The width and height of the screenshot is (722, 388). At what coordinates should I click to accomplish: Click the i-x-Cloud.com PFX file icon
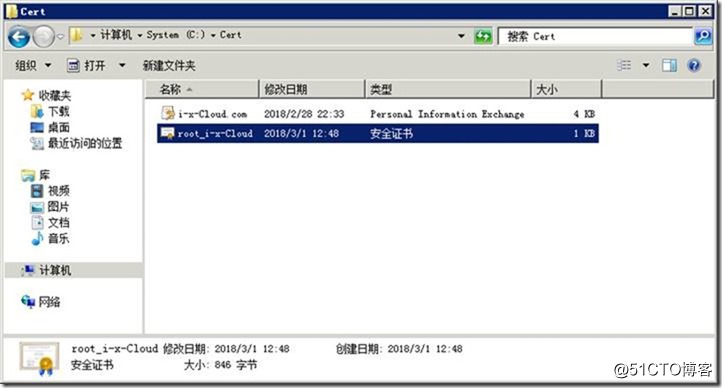coord(168,113)
